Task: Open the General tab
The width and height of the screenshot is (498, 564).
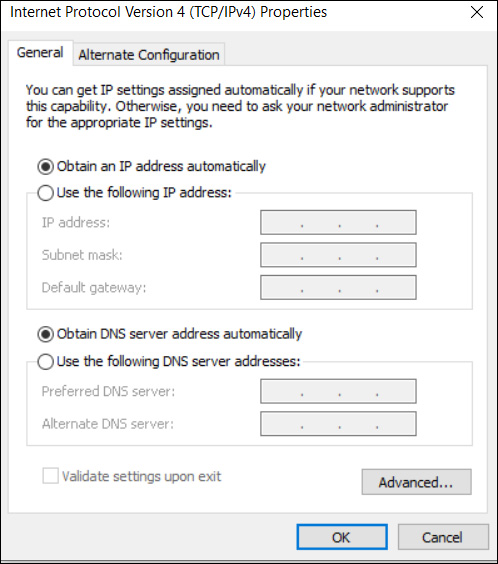Action: (40, 53)
